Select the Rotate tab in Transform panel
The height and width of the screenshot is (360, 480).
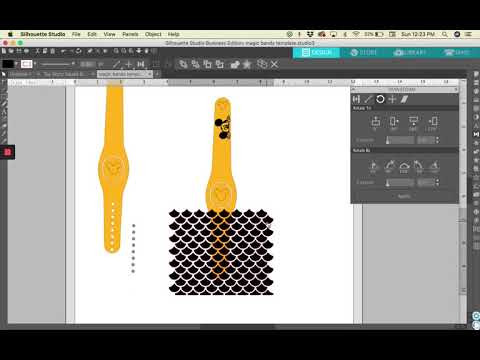click(x=380, y=99)
